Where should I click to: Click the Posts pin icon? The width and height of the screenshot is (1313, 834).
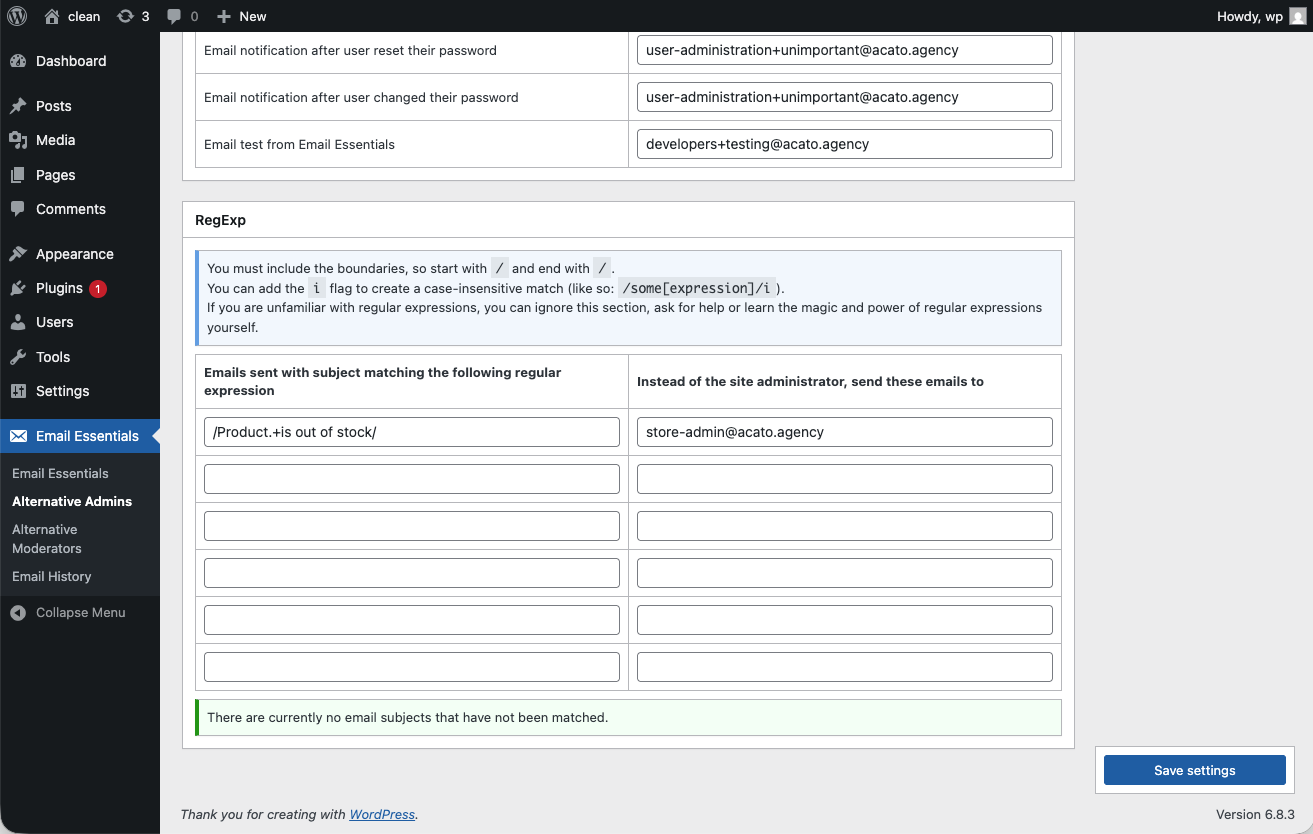coord(18,106)
